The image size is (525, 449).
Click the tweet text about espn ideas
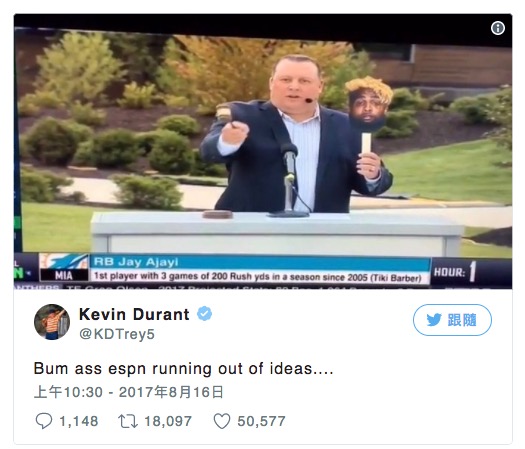point(183,369)
